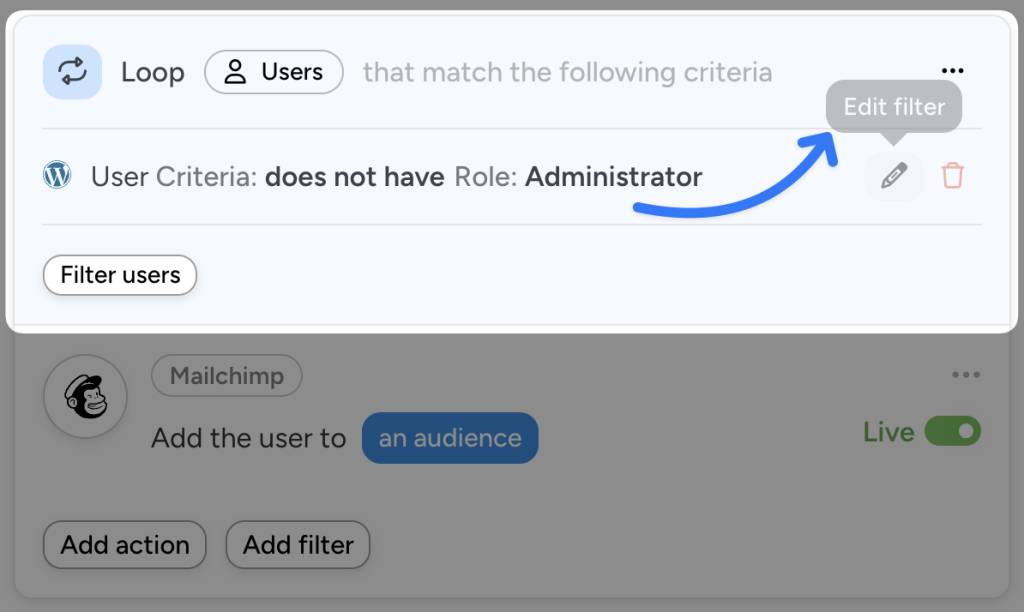
Task: Open the loop options ellipsis menu
Action: tap(952, 69)
